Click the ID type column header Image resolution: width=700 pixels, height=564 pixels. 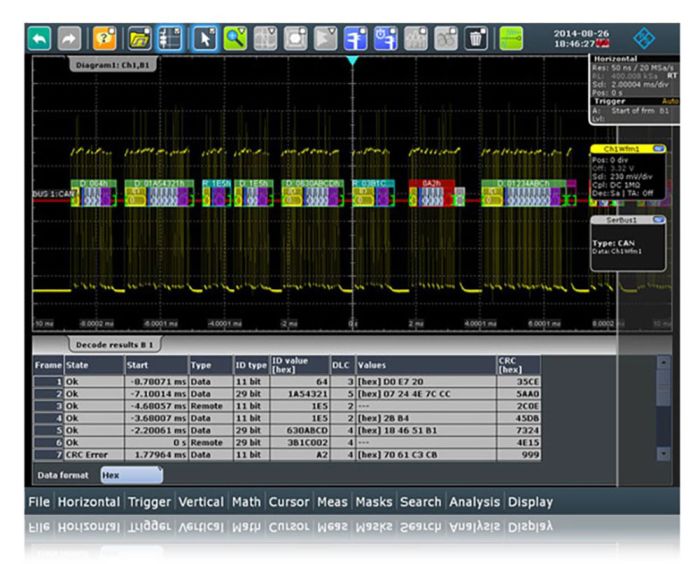[251, 365]
